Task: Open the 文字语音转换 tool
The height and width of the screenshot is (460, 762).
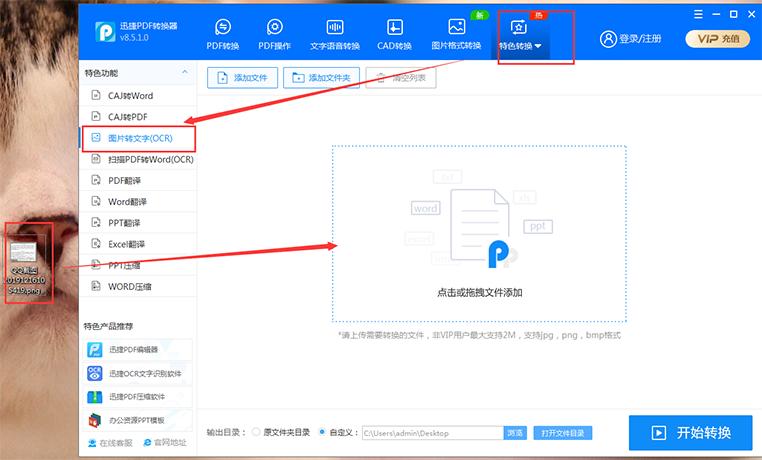Action: [334, 27]
